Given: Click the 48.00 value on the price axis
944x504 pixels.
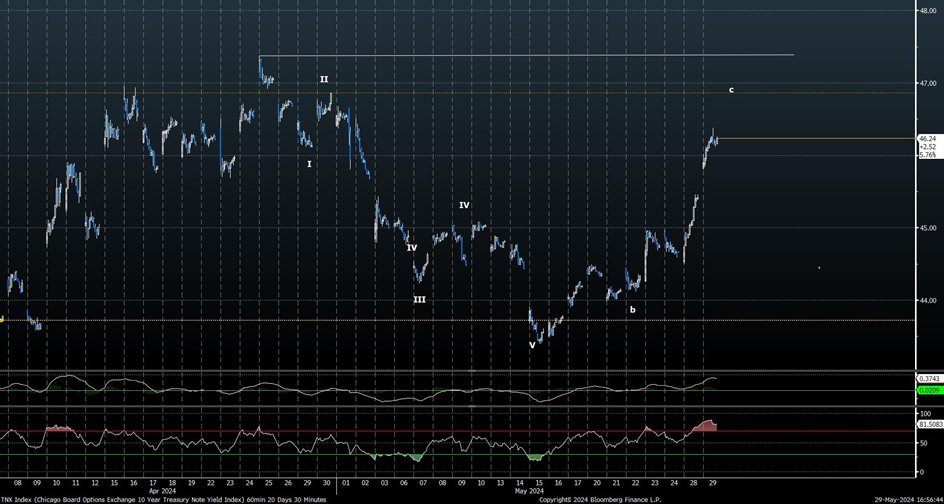Looking at the screenshot, I should [927, 10].
